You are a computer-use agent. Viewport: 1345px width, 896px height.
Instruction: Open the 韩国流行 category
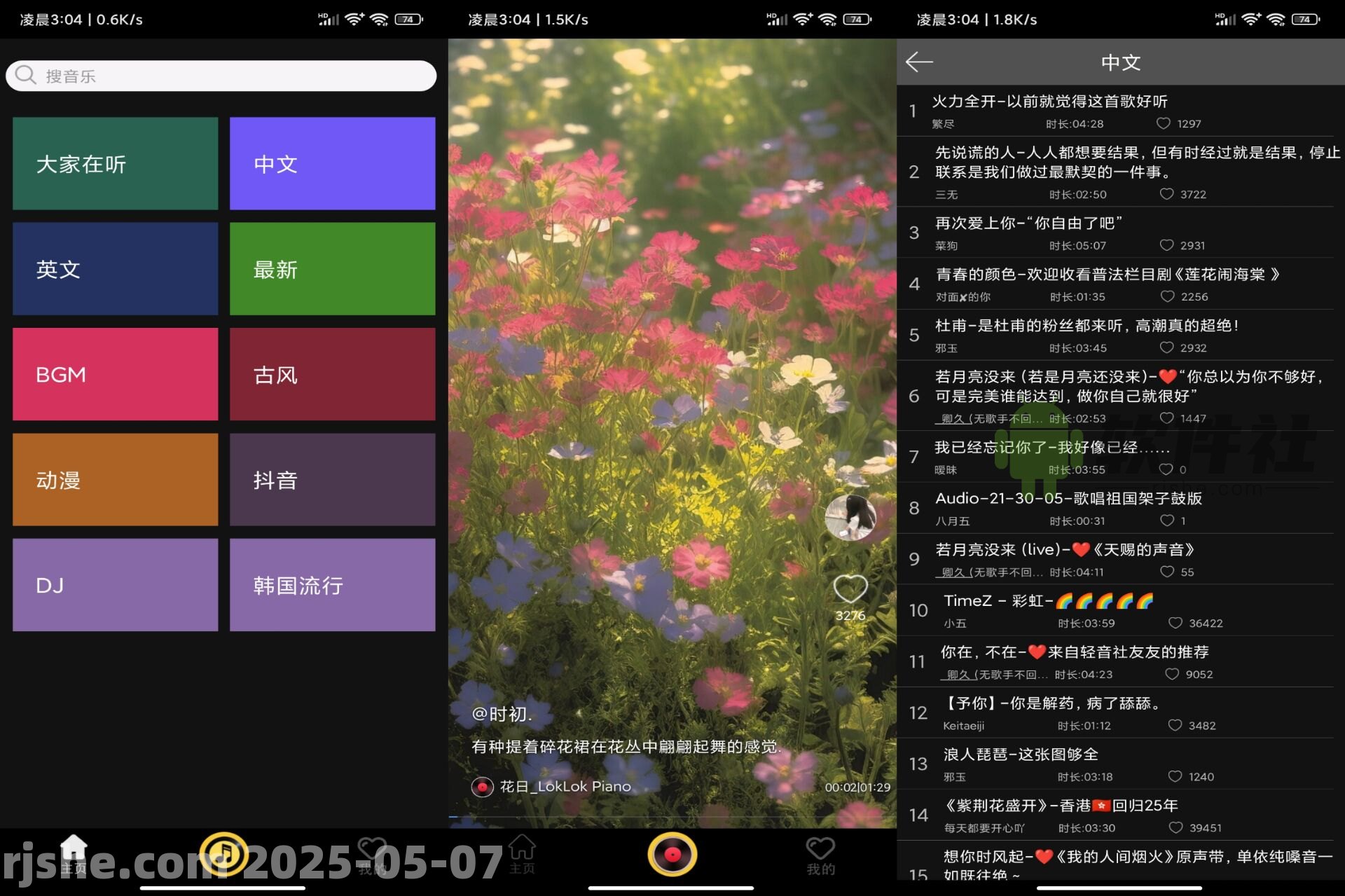[332, 584]
